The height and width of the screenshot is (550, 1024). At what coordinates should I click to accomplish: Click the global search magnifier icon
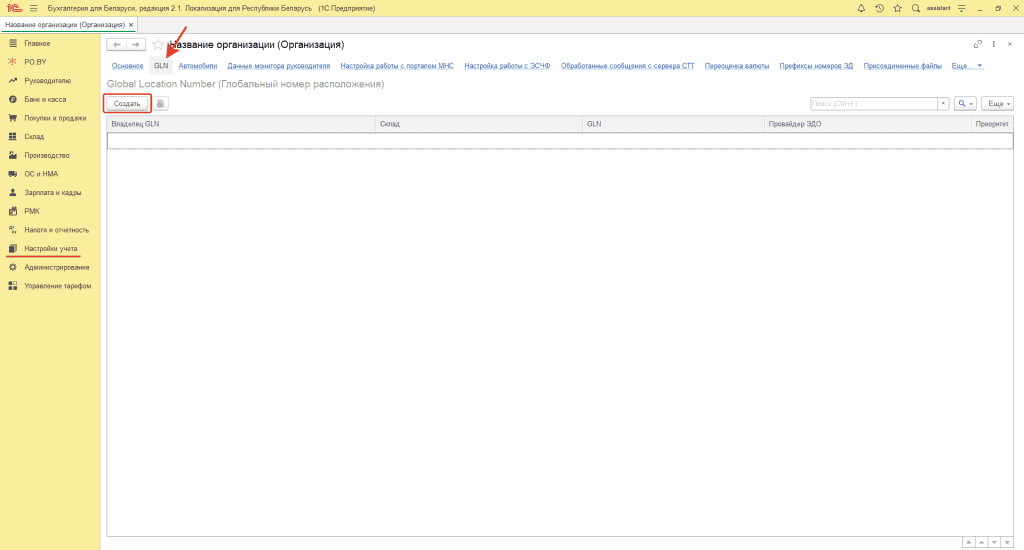(915, 8)
